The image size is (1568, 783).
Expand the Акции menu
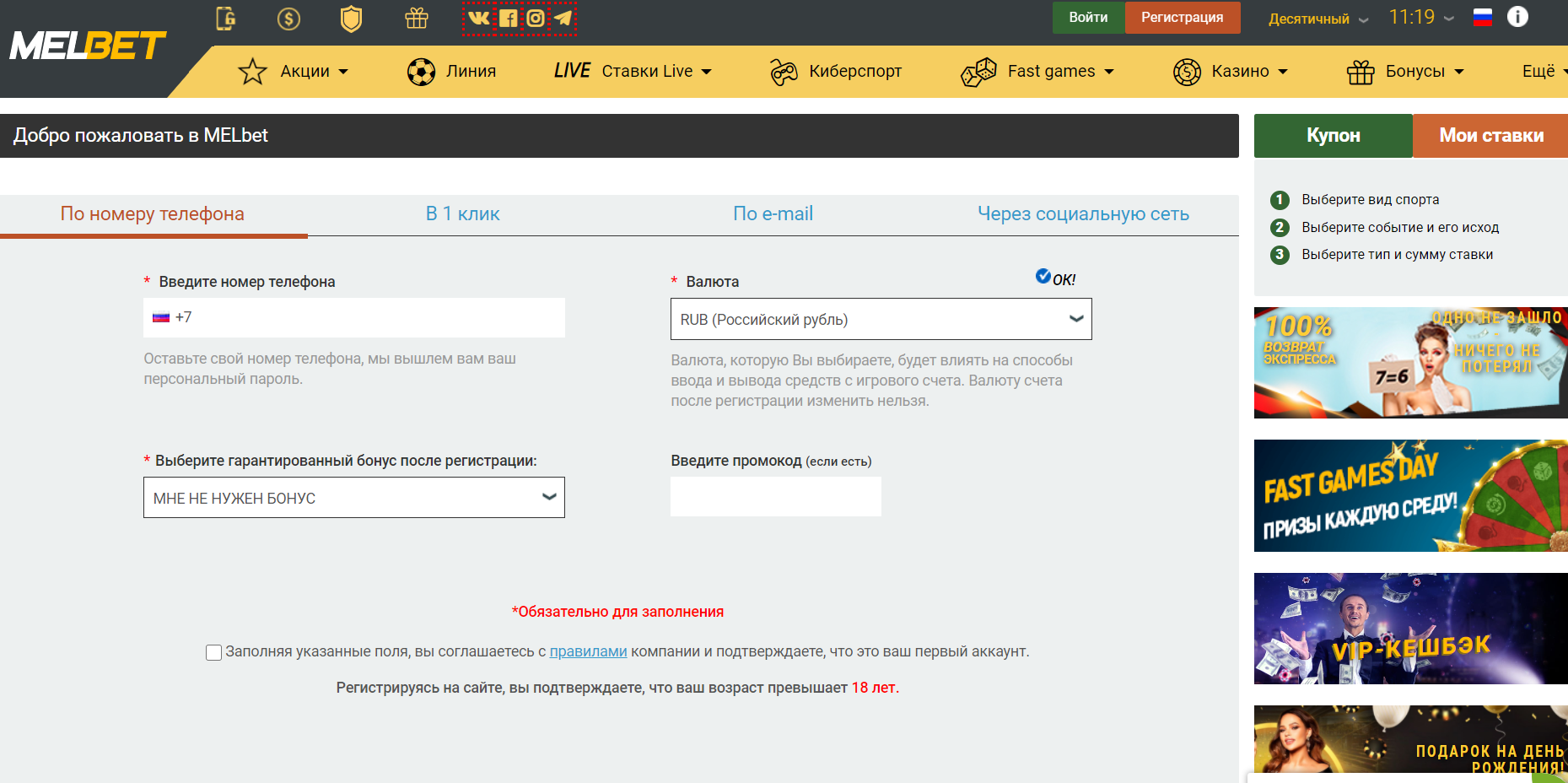pyautogui.click(x=294, y=72)
